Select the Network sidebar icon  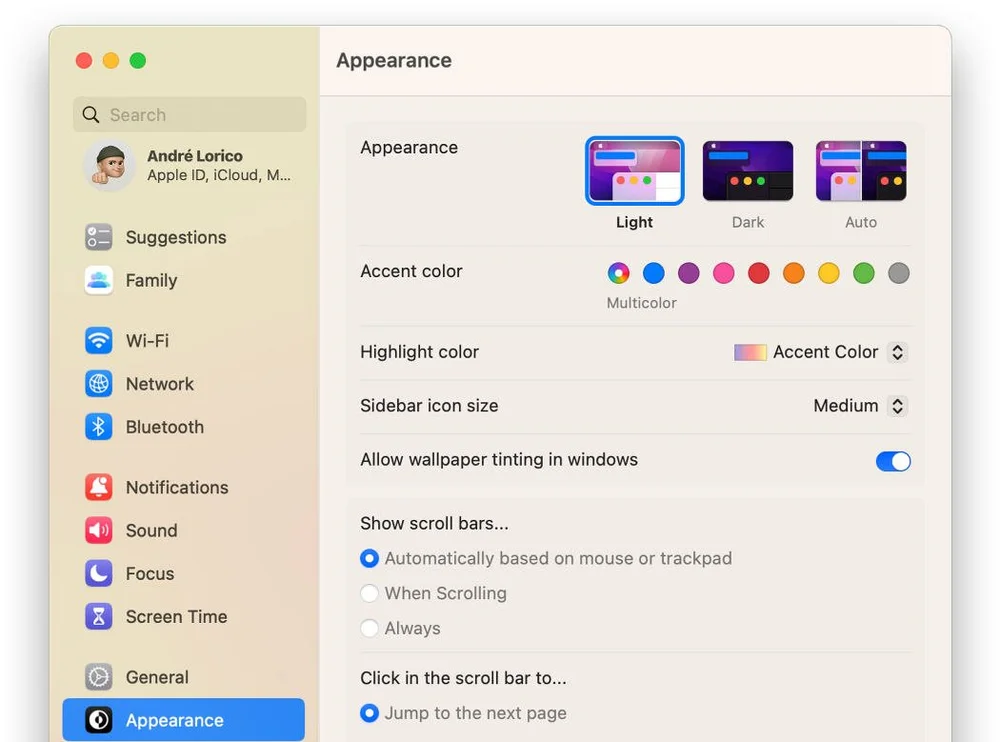(160, 384)
